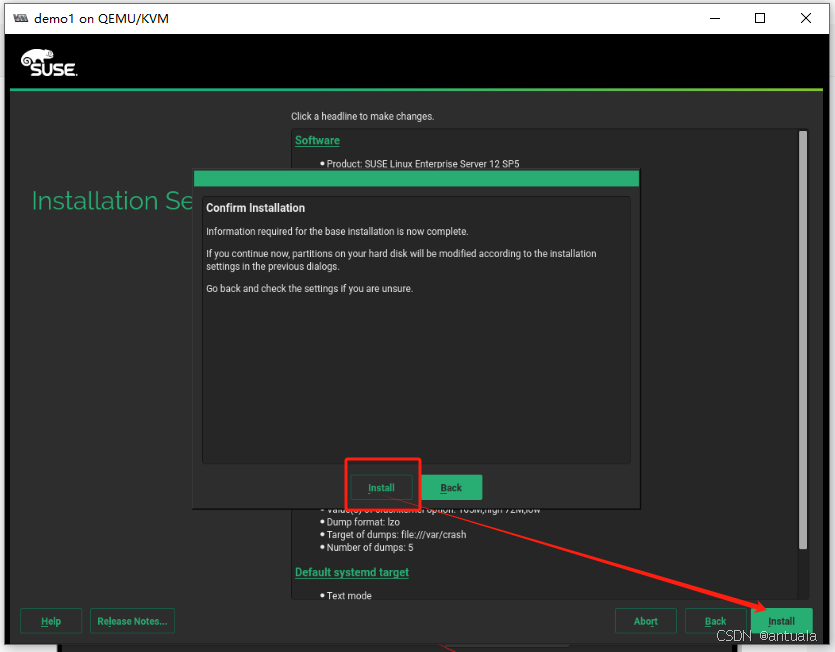Image resolution: width=835 pixels, height=652 pixels.
Task: Click the 'Go back and check the settings' sentence
Action: (x=309, y=289)
